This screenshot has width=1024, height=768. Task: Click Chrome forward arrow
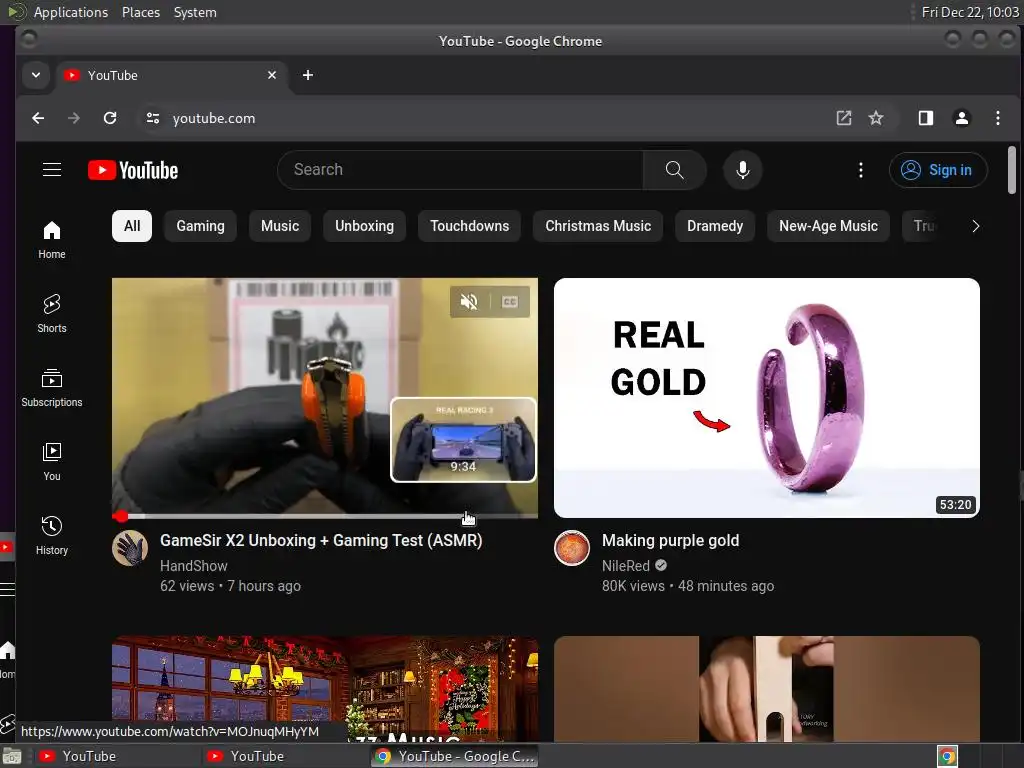[x=74, y=118]
